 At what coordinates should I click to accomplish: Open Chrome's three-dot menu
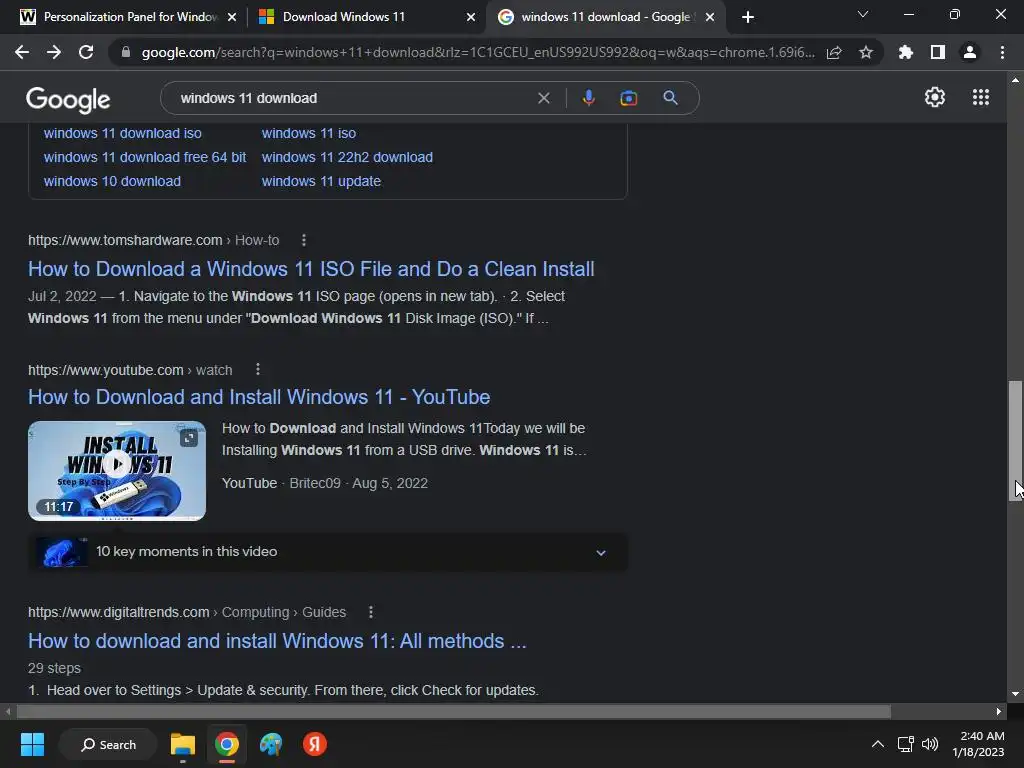point(1002,52)
